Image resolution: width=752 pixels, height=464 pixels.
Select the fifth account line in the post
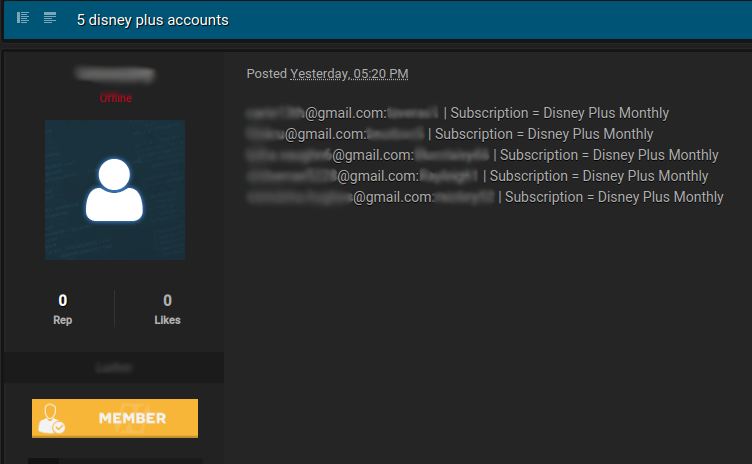[x=485, y=197]
